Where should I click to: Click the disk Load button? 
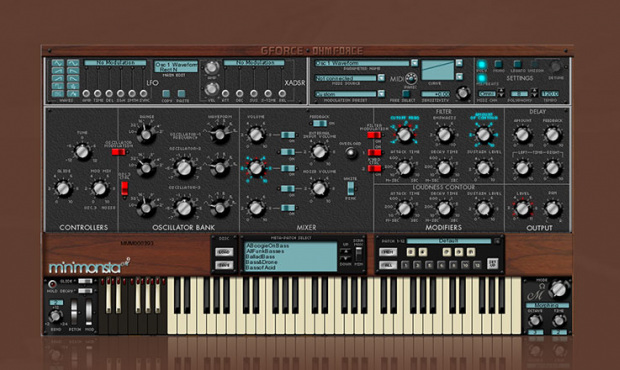pyautogui.click(x=224, y=252)
